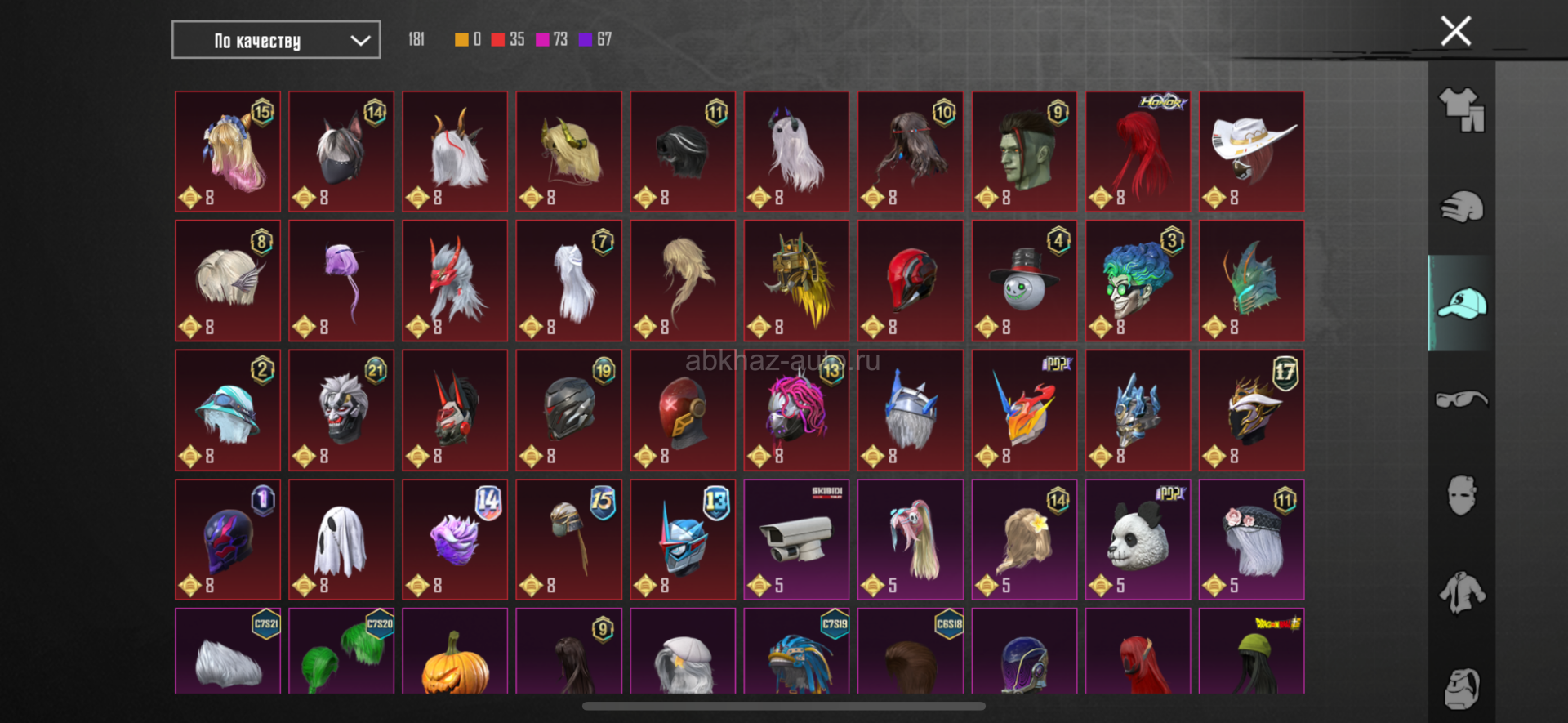Select the panda head item
The width and height of the screenshot is (1568, 723).
tap(1138, 540)
